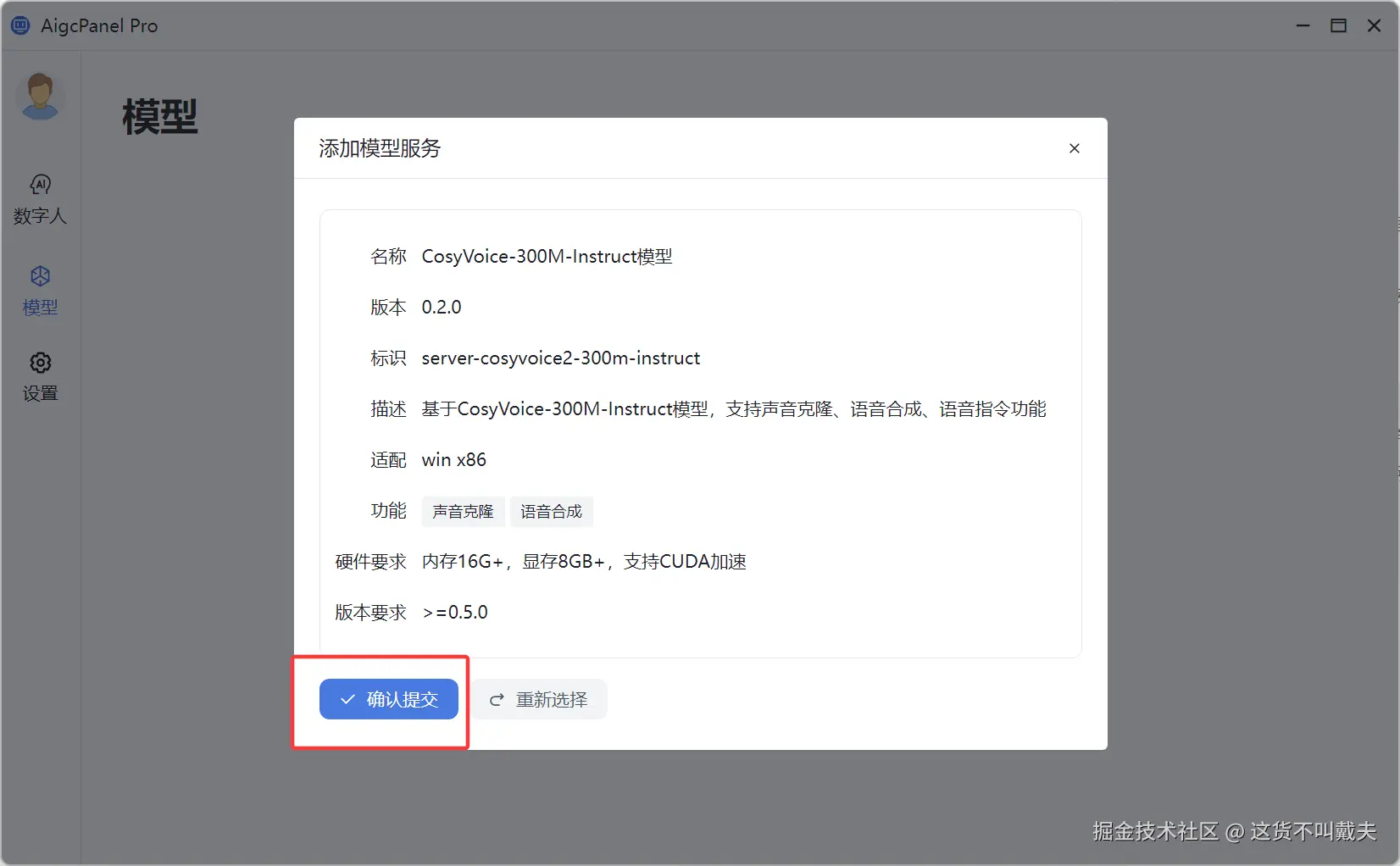Switch to the 模型 sidebar section
The width and height of the screenshot is (1400, 866).
click(x=40, y=291)
